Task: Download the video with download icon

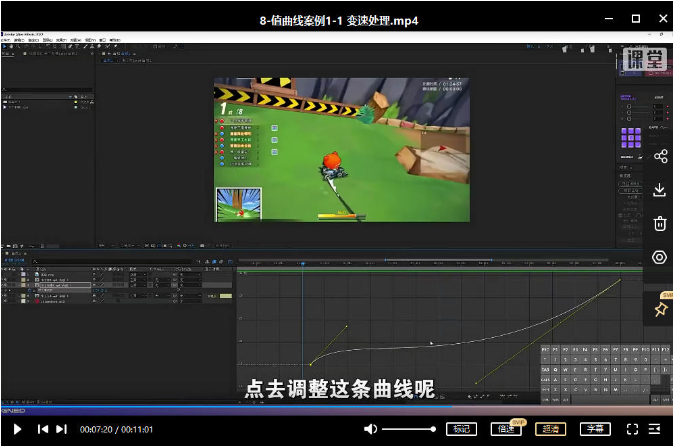Action: tap(660, 190)
